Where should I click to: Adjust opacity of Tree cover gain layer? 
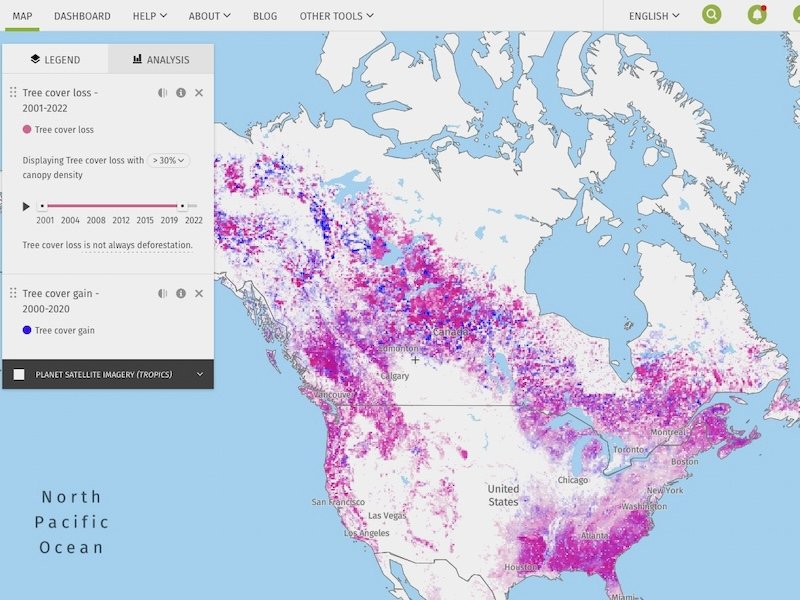pyautogui.click(x=163, y=293)
